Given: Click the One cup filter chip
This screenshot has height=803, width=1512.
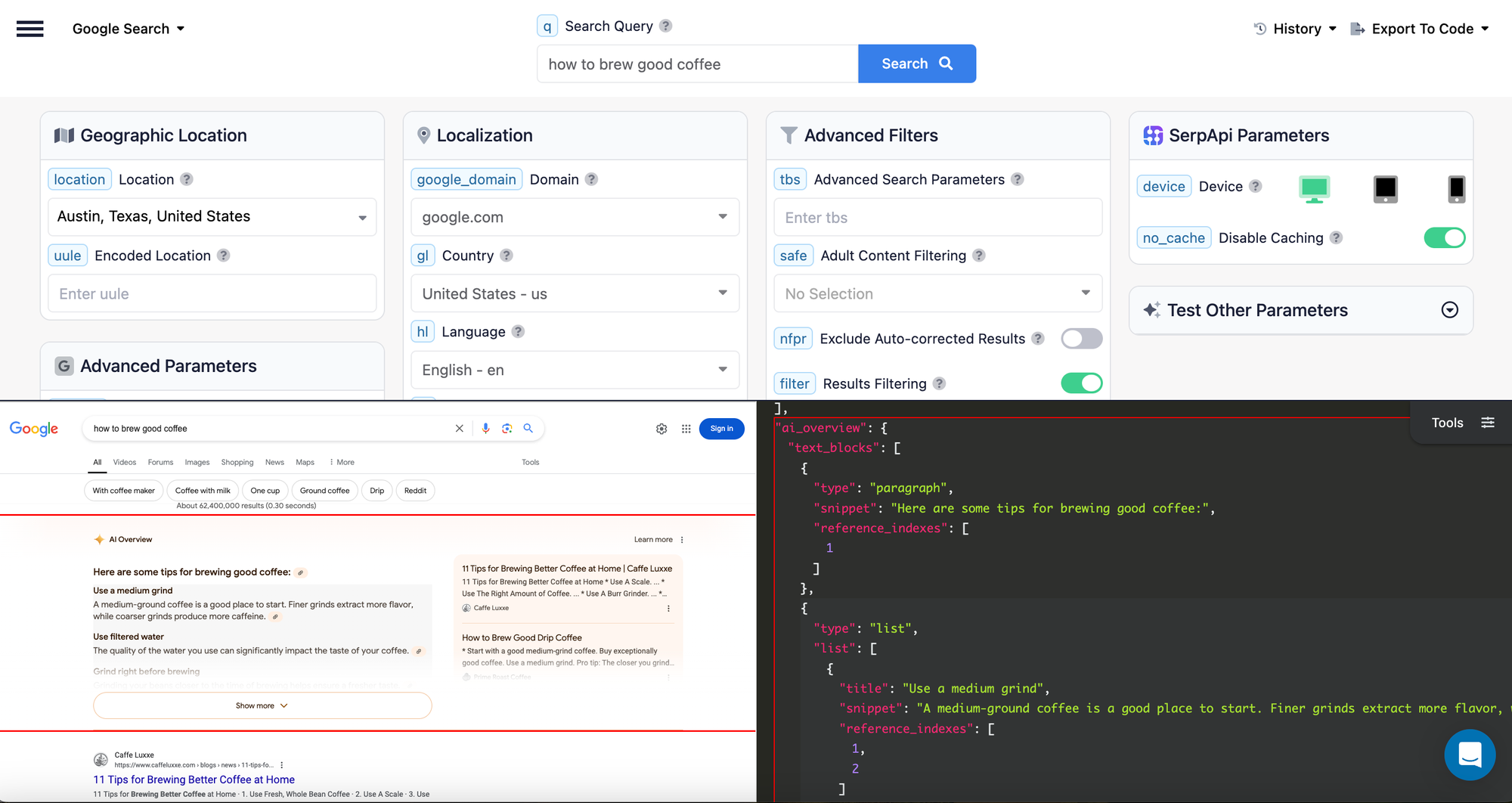Looking at the screenshot, I should 265,491.
